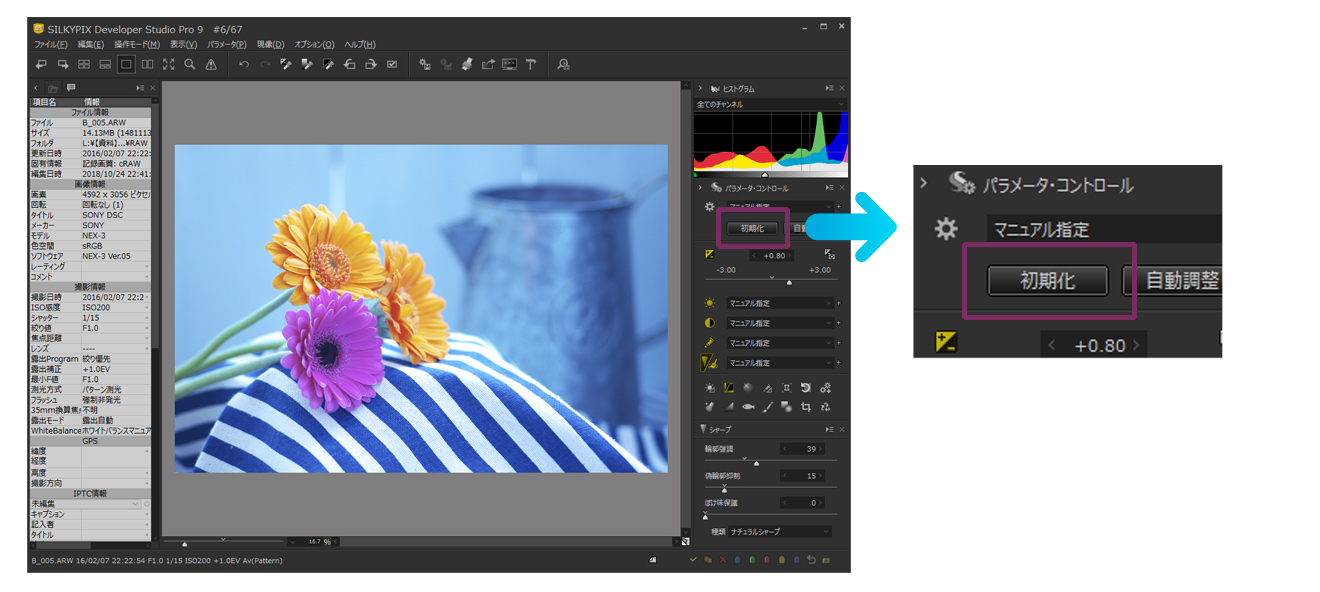Open the 編集(E) menu

91,44
